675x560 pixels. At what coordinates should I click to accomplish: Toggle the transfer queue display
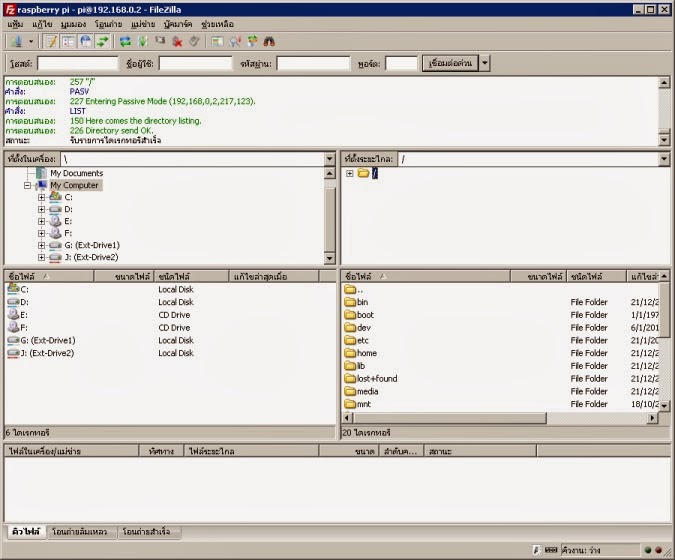(x=103, y=41)
